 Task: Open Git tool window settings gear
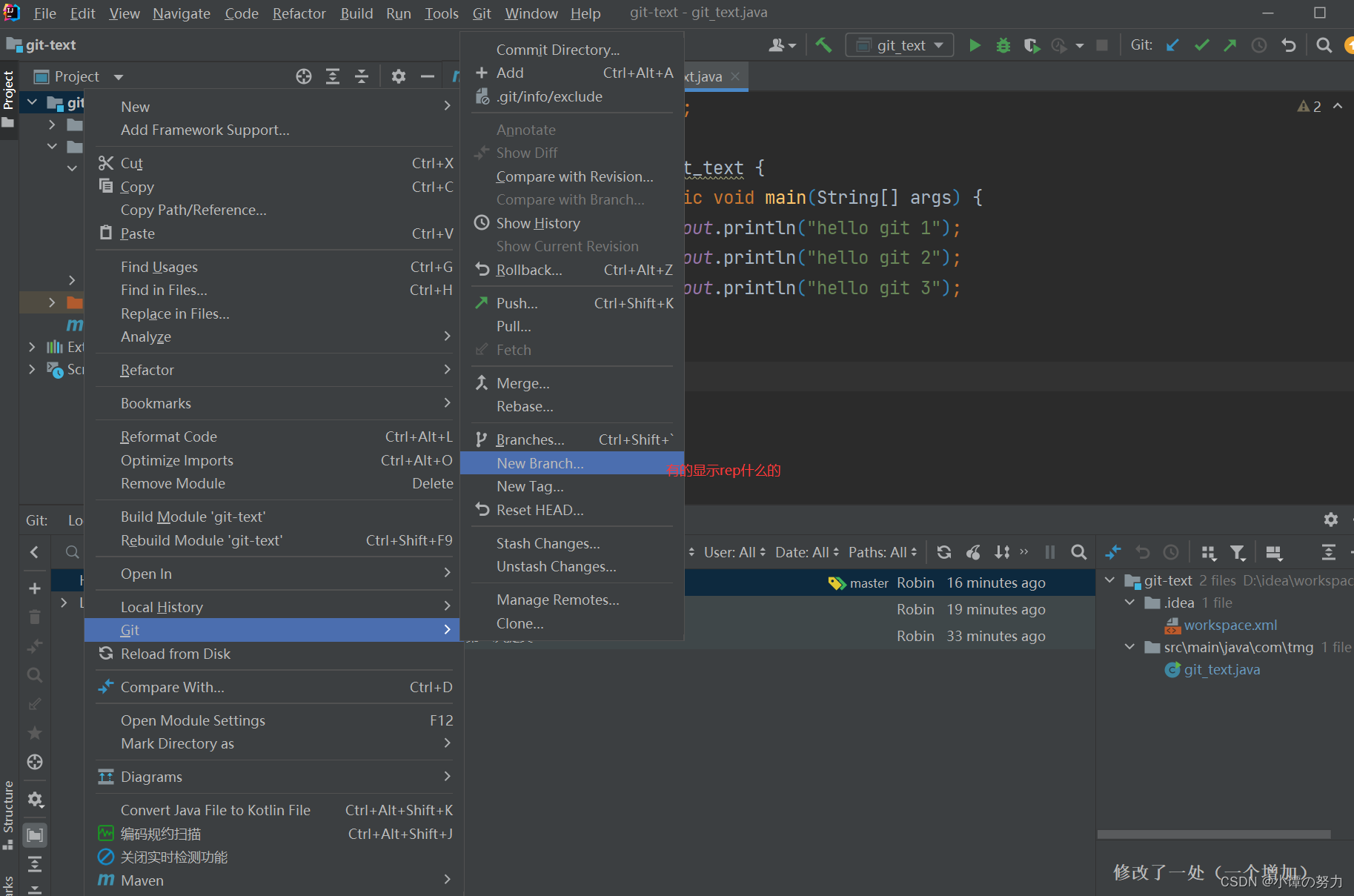click(1331, 520)
